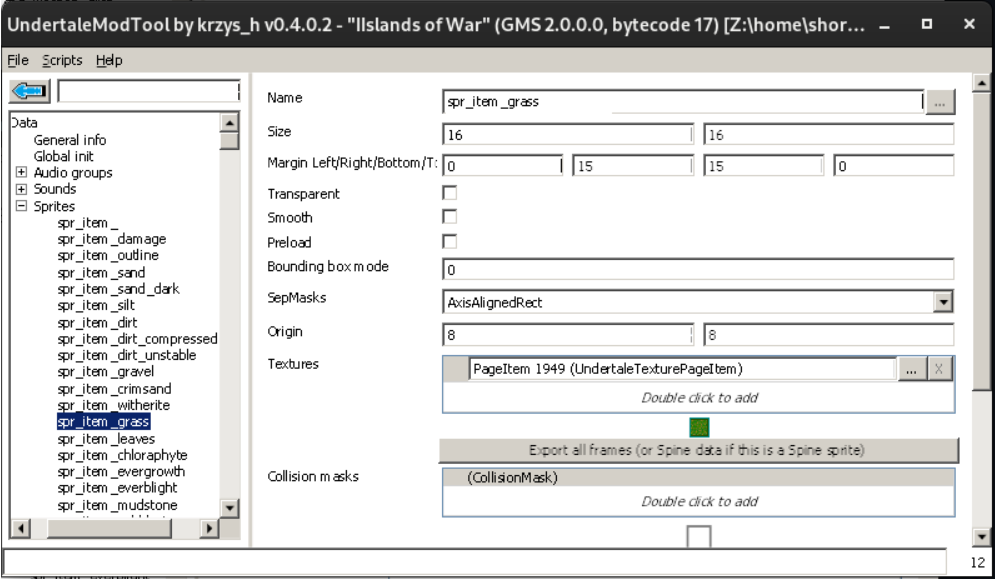
Task: Select spr_item_dirt in the tree
Action: 97,323
